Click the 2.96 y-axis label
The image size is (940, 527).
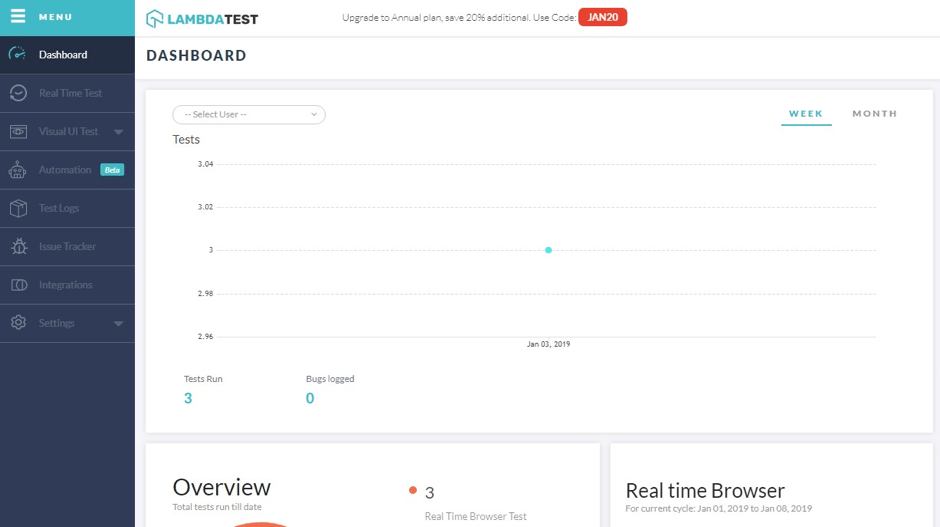206,336
